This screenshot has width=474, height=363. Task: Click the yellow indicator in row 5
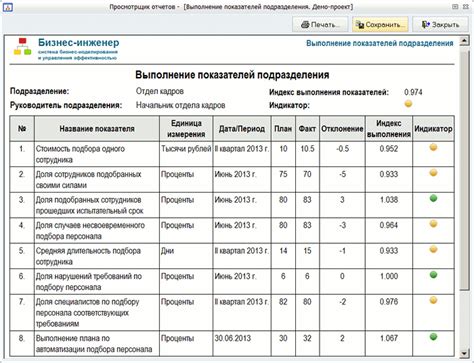(x=433, y=249)
